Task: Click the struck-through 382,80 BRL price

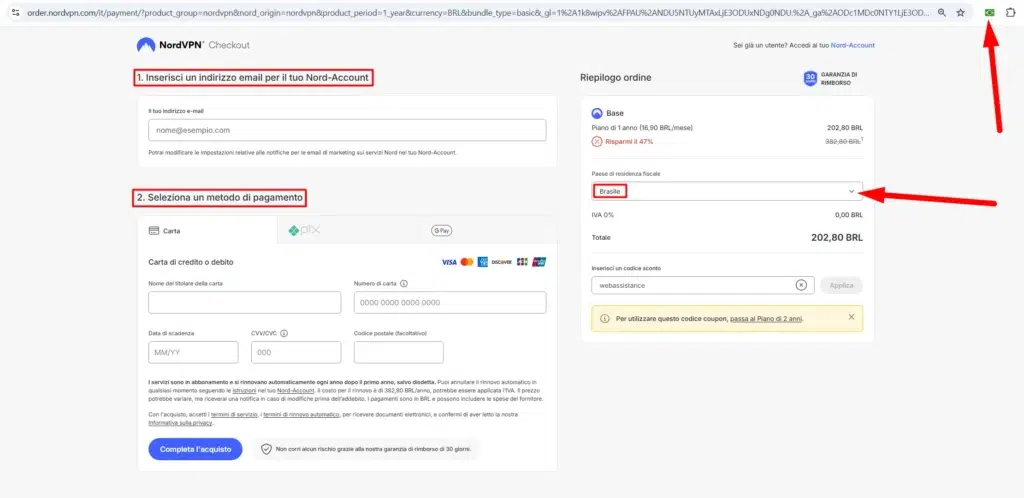Action: click(842, 141)
